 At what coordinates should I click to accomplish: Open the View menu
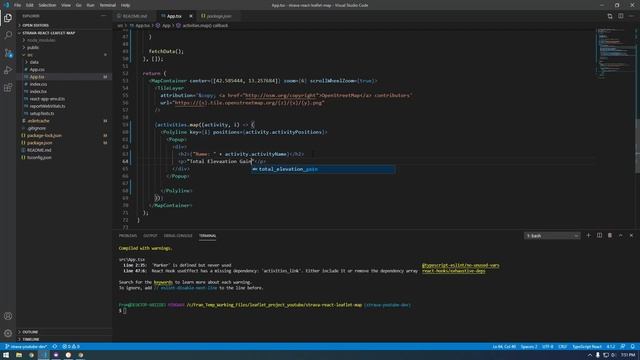tap(66, 5)
